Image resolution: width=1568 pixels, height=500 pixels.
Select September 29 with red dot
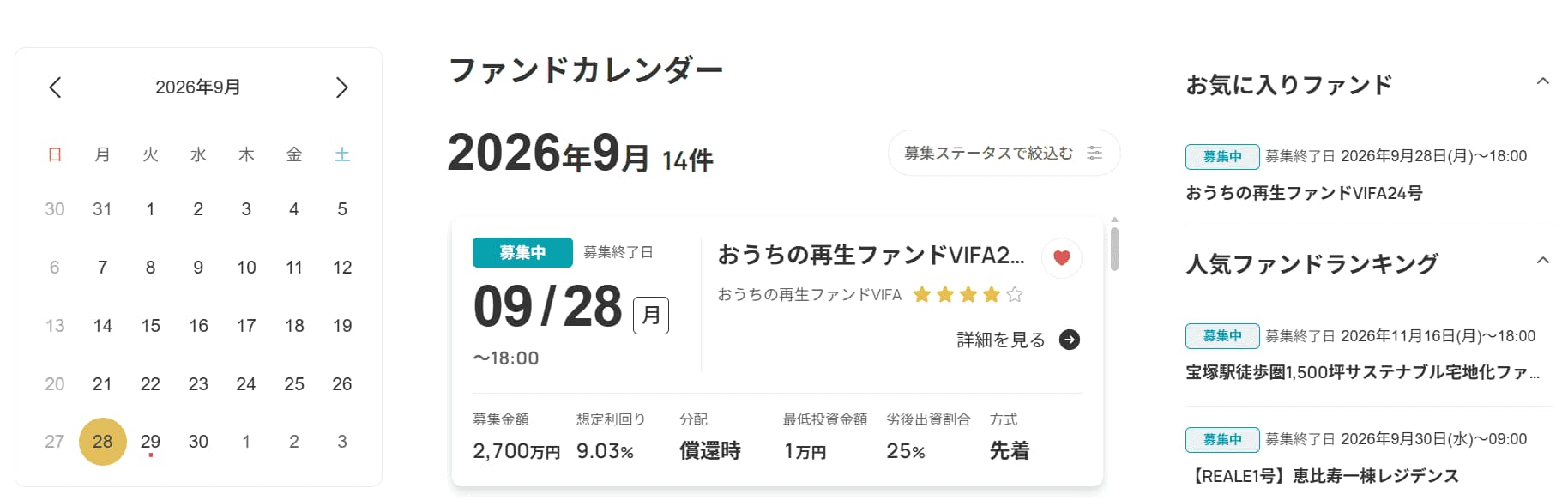(150, 443)
